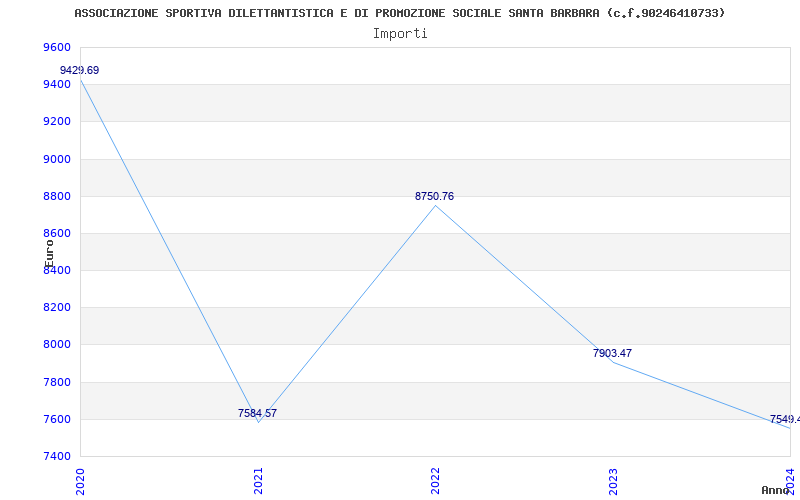
Task: Select the 2022 x-axis year label
Action: point(435,481)
